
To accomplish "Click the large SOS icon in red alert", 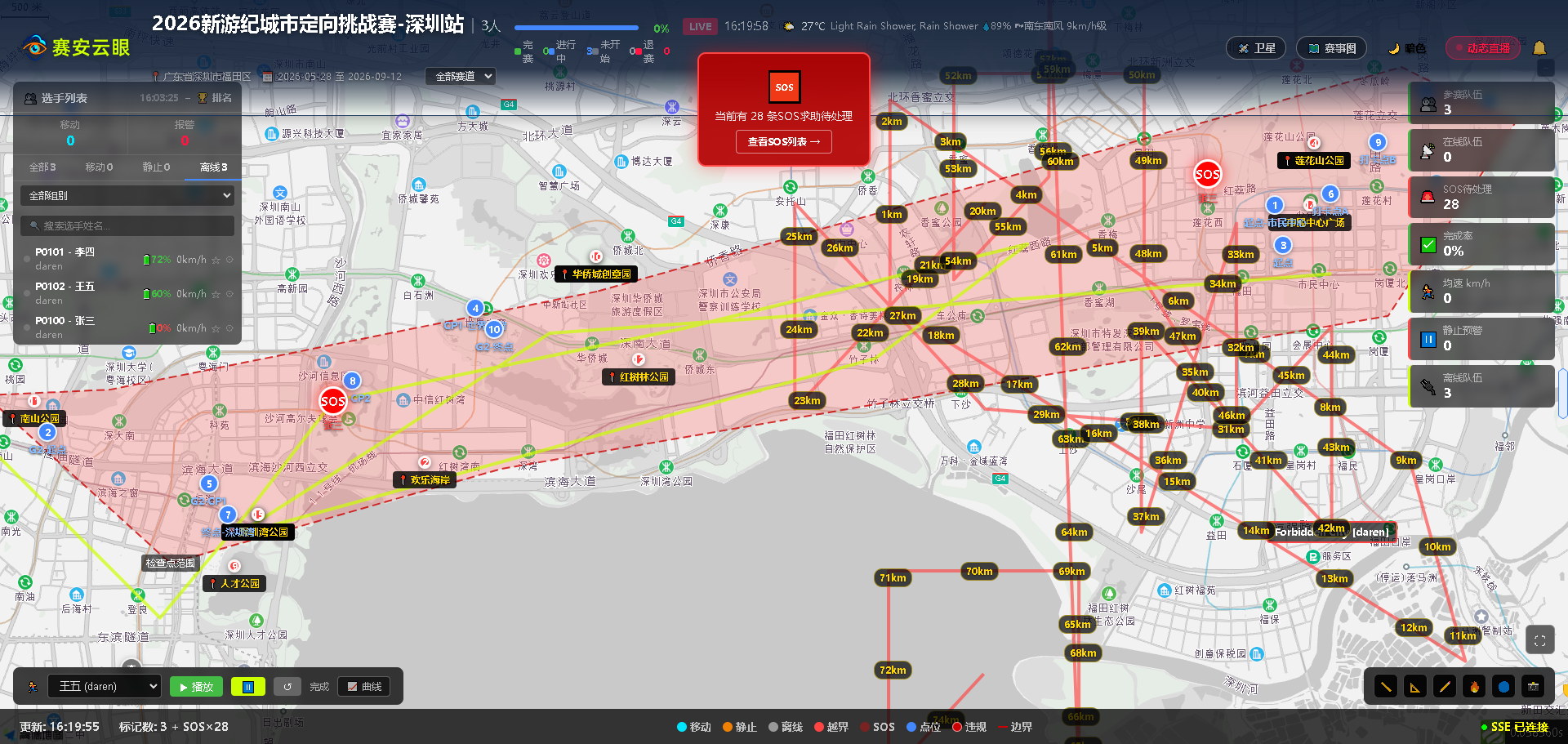I will pos(784,87).
